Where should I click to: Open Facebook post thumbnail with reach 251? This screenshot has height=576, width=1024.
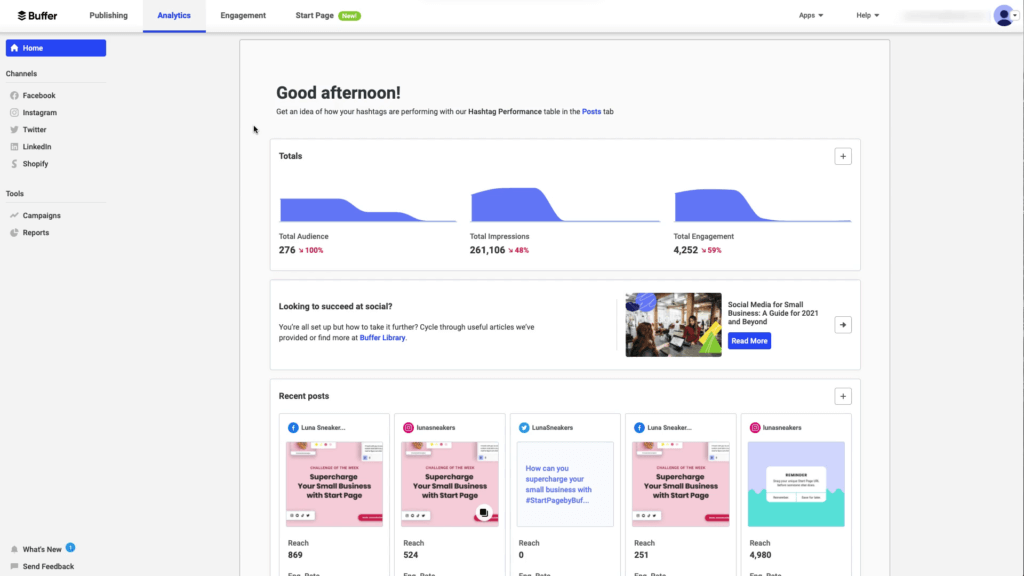pyautogui.click(x=680, y=484)
